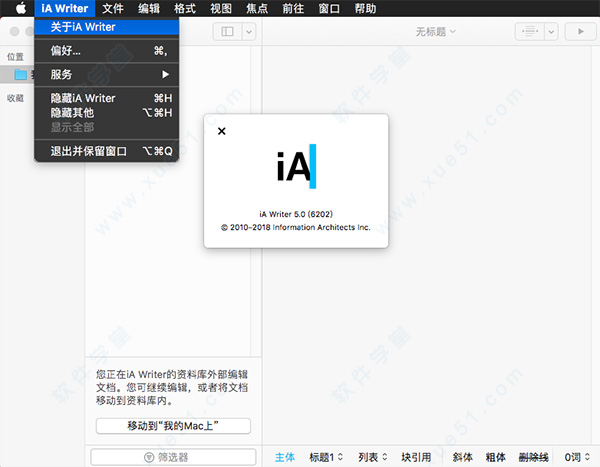Click the 位置 locations section label

15,57
